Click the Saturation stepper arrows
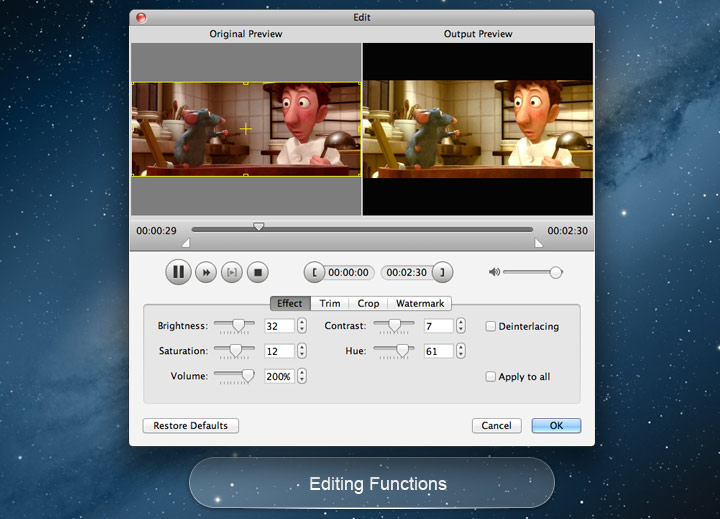Viewport: 720px width, 519px height. (302, 351)
